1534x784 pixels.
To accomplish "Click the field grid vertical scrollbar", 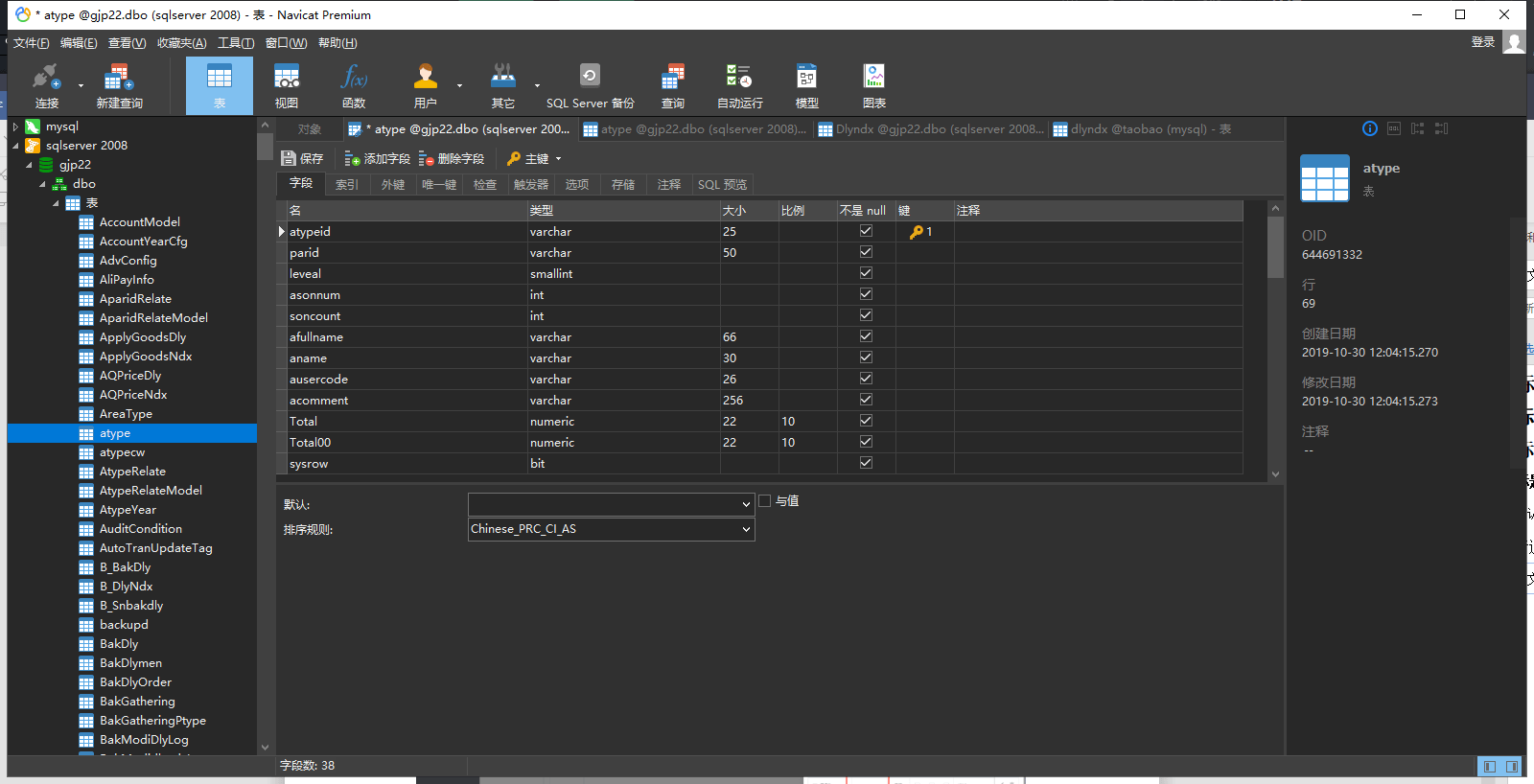I will 1275,247.
